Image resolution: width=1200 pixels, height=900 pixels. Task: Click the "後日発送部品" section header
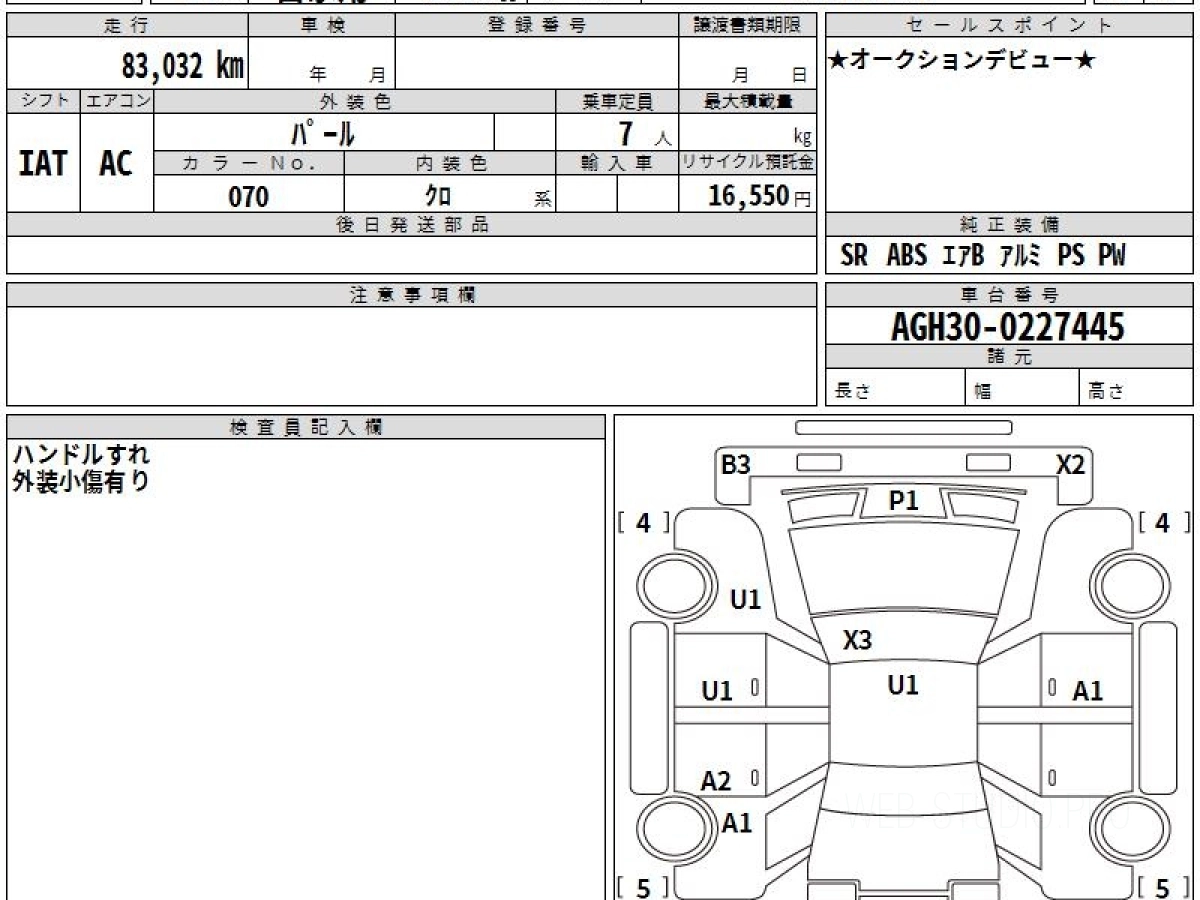click(411, 225)
